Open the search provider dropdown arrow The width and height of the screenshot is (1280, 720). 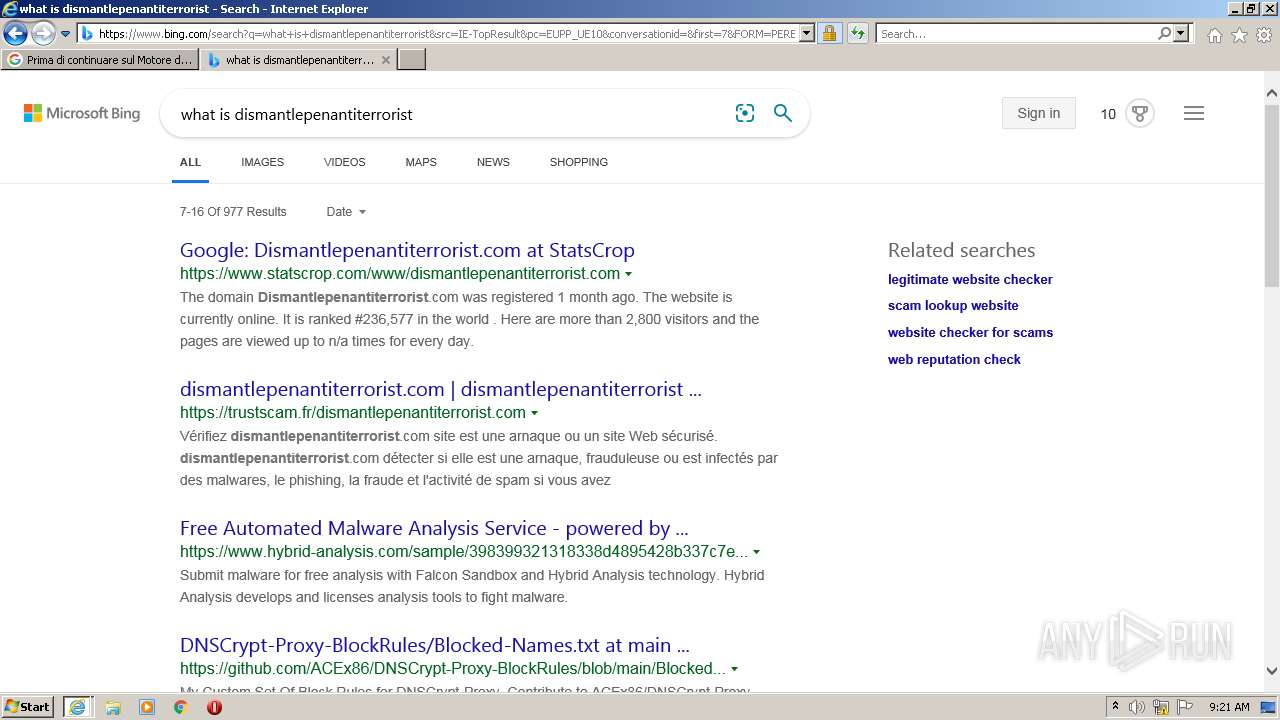click(1181, 34)
